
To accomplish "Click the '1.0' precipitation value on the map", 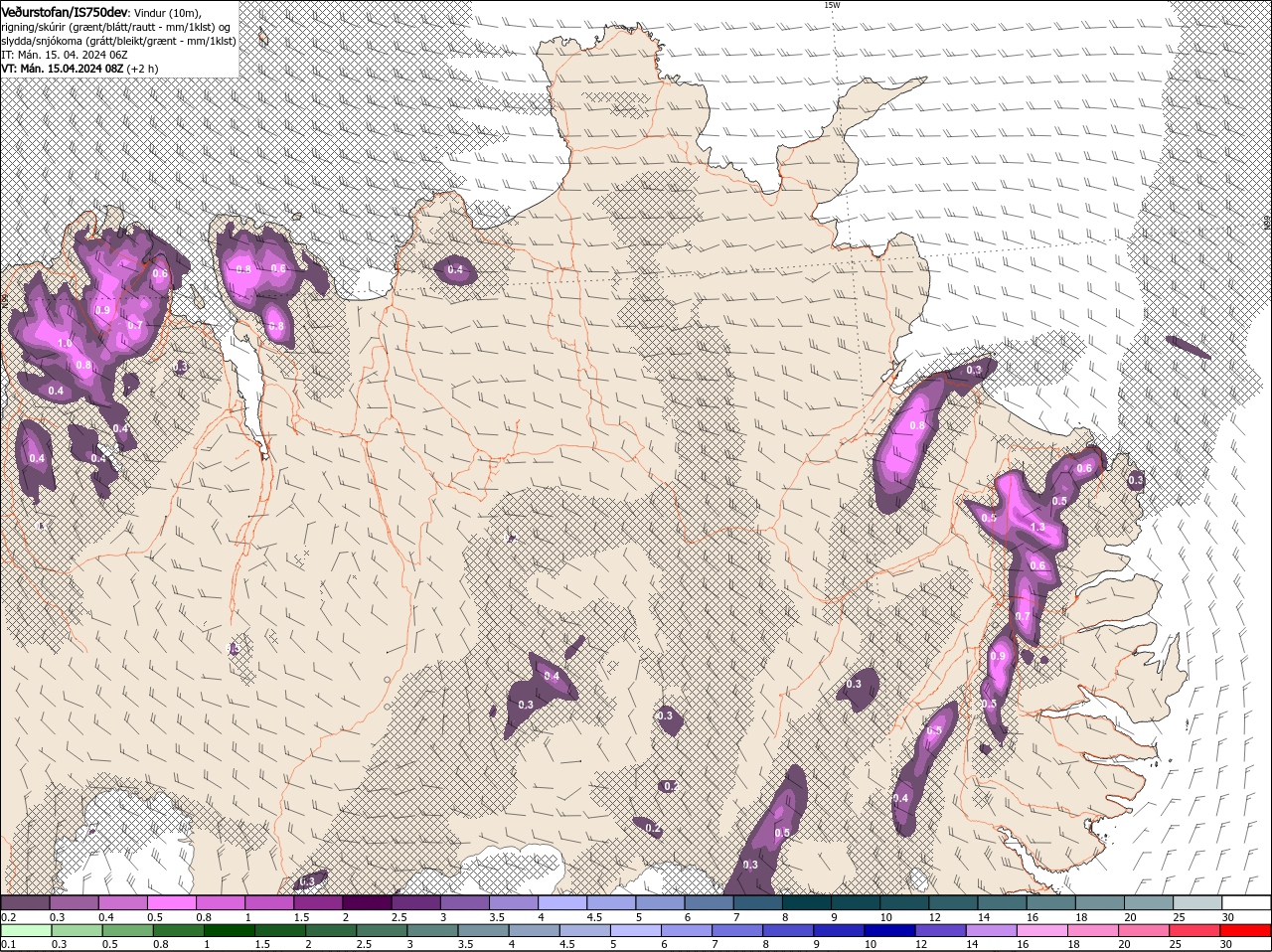I will [65, 343].
